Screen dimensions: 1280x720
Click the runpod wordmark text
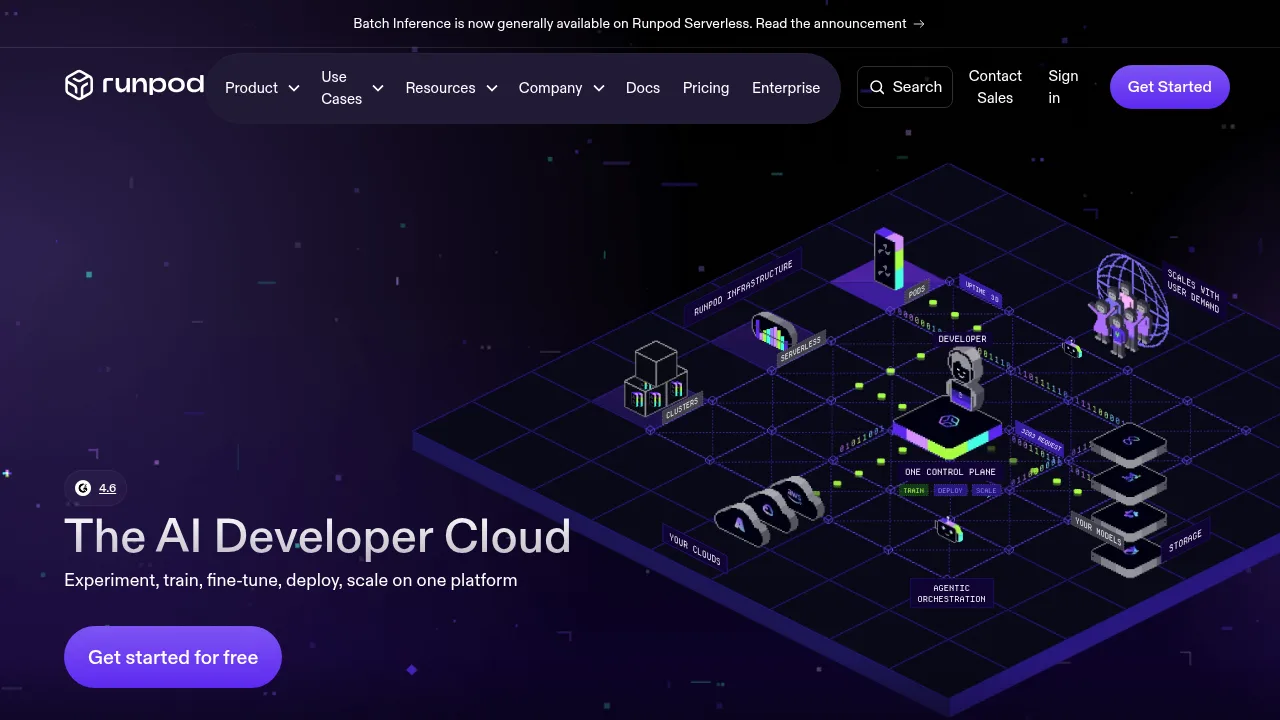(153, 85)
